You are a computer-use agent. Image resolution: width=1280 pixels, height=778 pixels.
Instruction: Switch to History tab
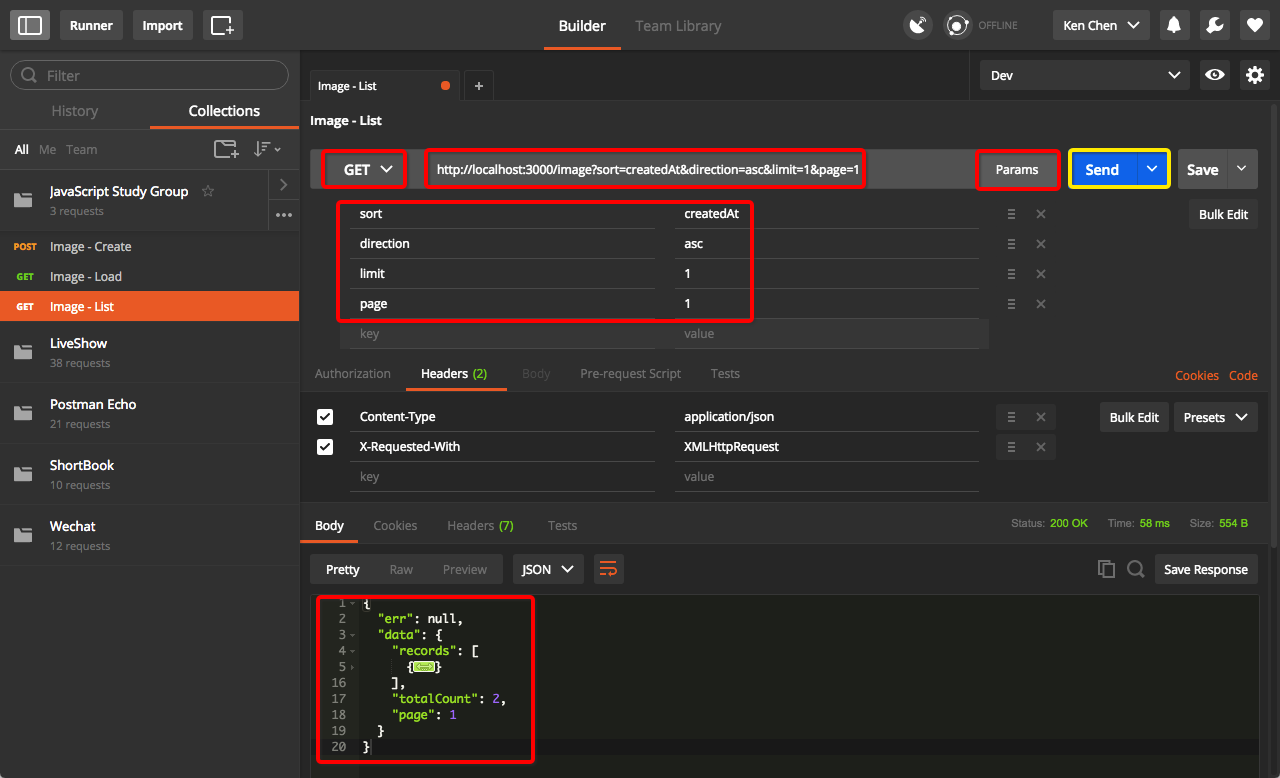(x=75, y=111)
